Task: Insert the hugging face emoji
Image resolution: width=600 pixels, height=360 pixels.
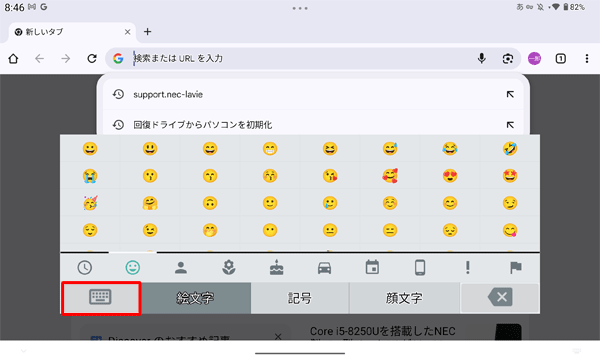Action: [x=150, y=203]
